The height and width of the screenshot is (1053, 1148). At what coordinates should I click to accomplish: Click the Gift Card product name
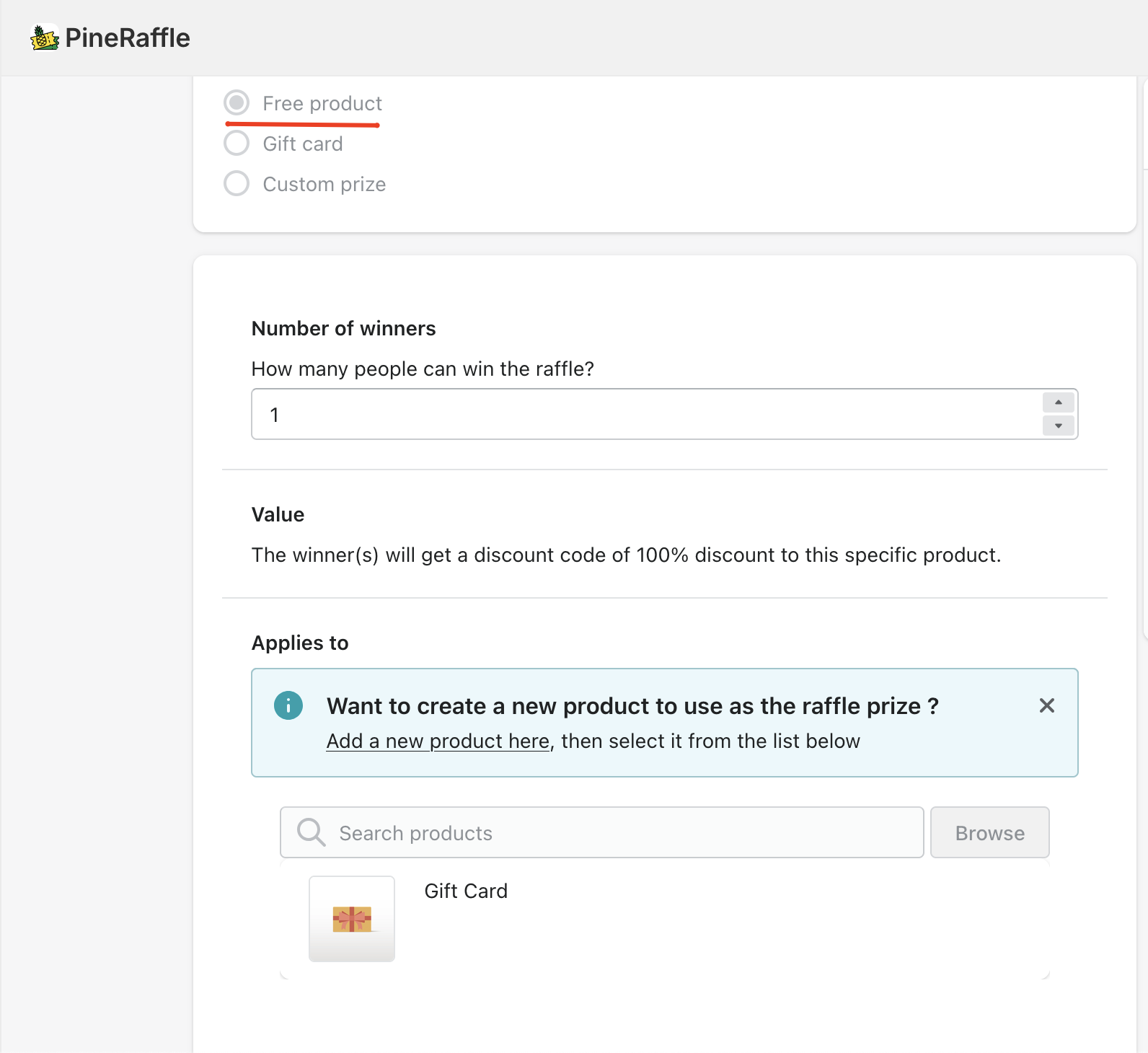(466, 891)
